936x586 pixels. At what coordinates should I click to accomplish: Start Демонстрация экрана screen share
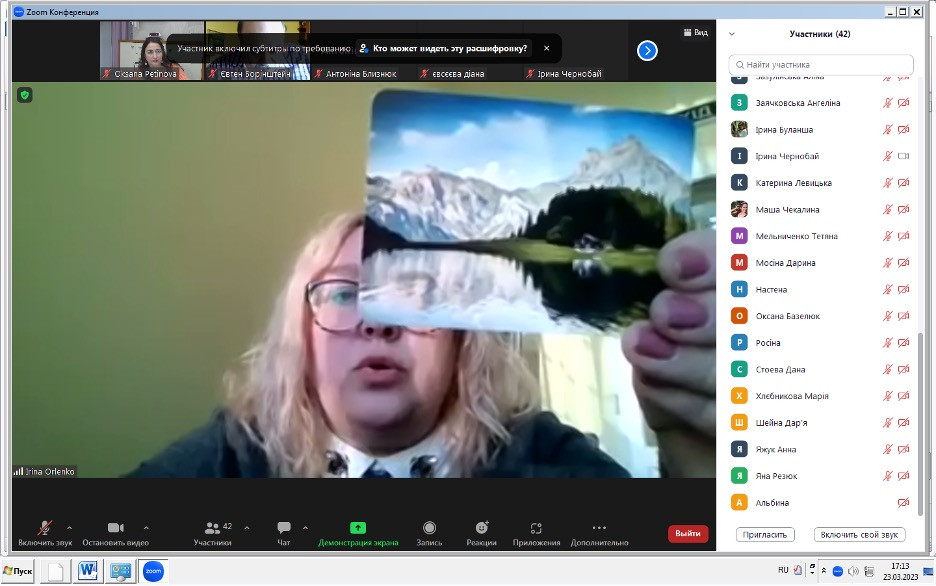click(x=358, y=528)
